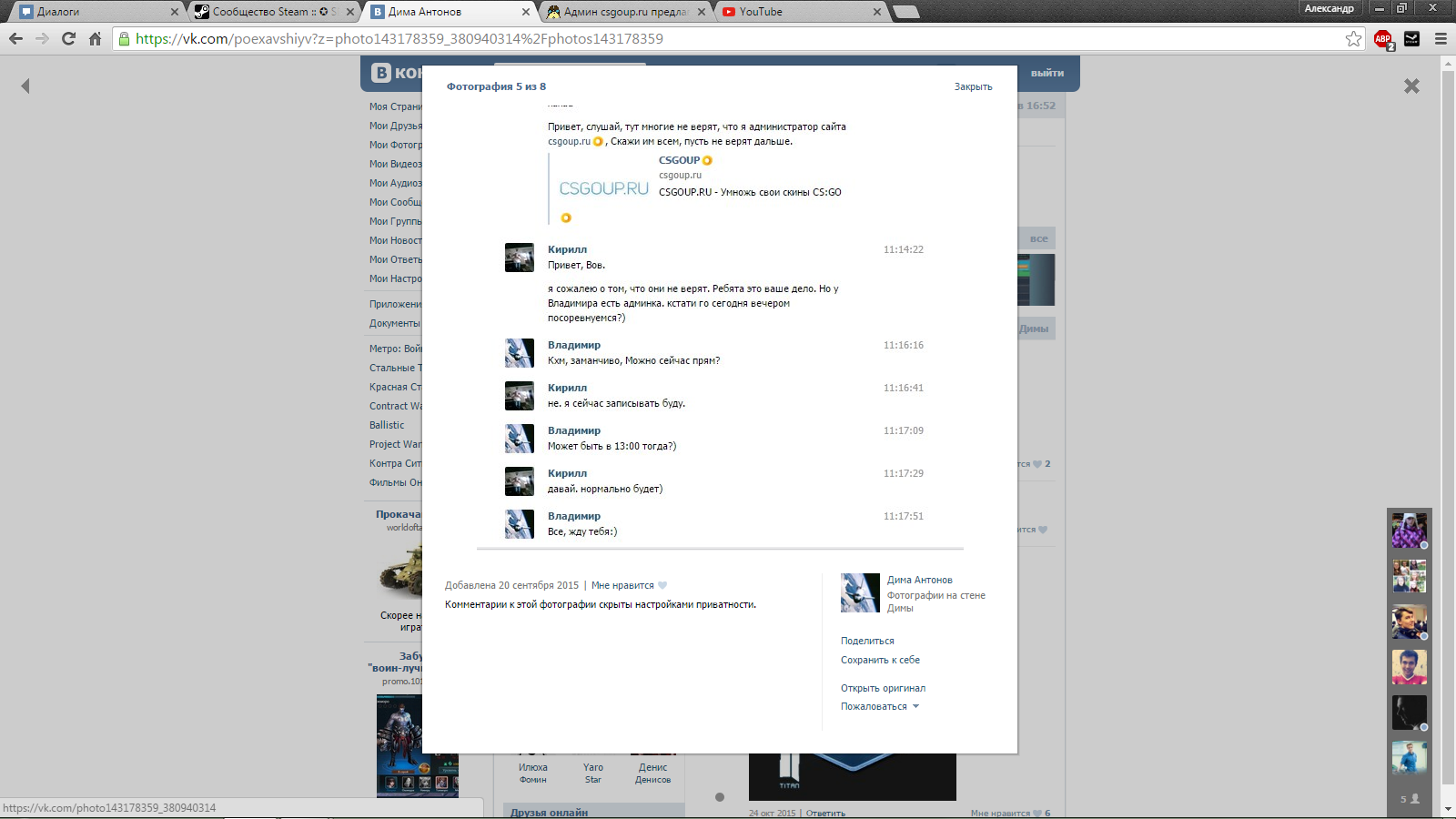This screenshot has height=819, width=1456.
Task: Click the black extension icon beside ABP
Action: click(1411, 38)
